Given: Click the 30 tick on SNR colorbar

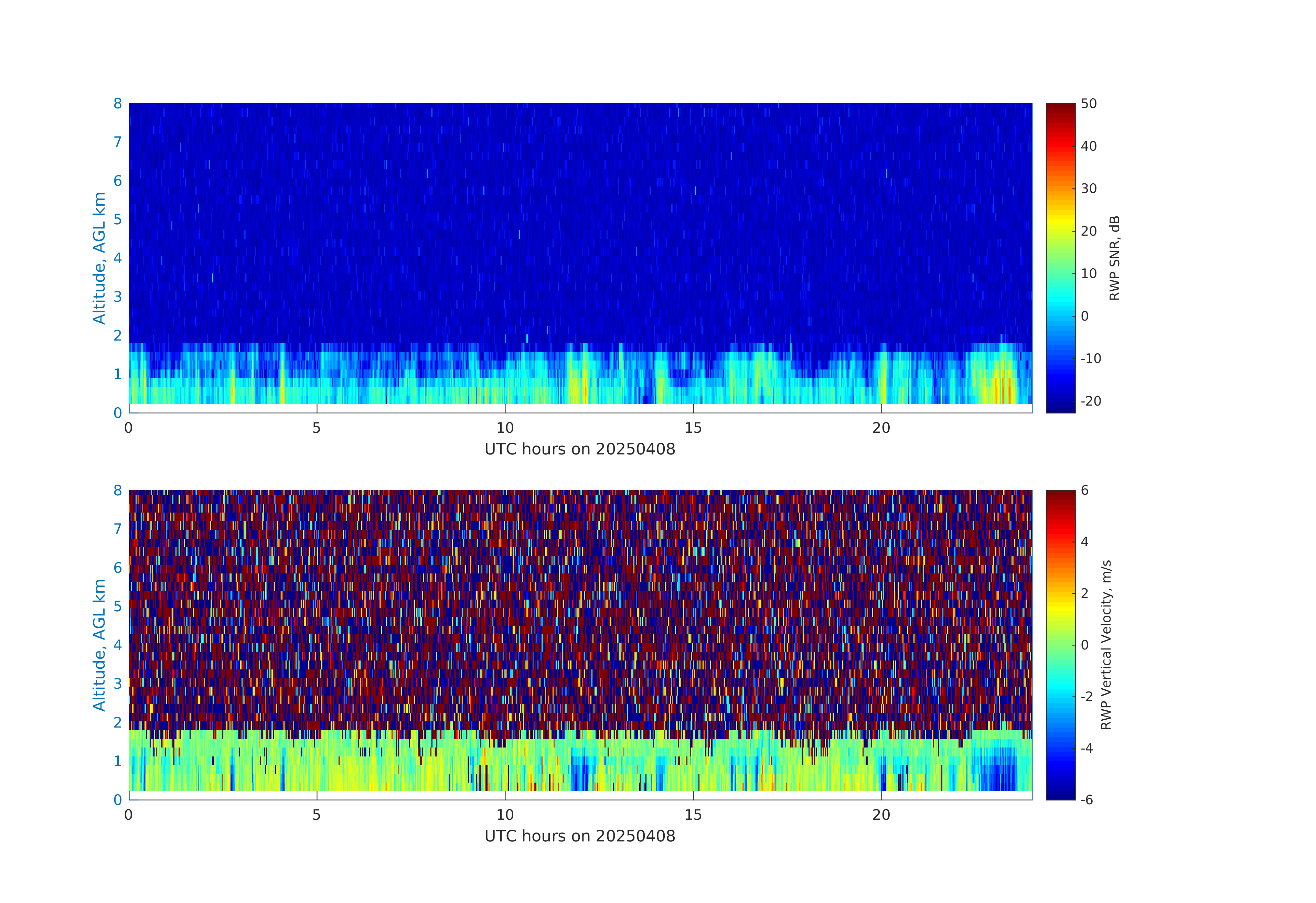Looking at the screenshot, I should click(x=1088, y=189).
